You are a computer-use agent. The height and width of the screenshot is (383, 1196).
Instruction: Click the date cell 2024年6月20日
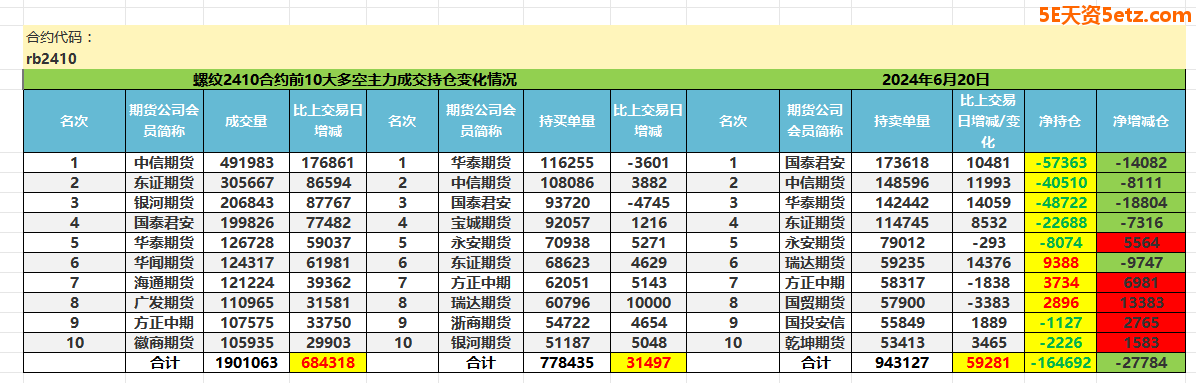[936, 79]
